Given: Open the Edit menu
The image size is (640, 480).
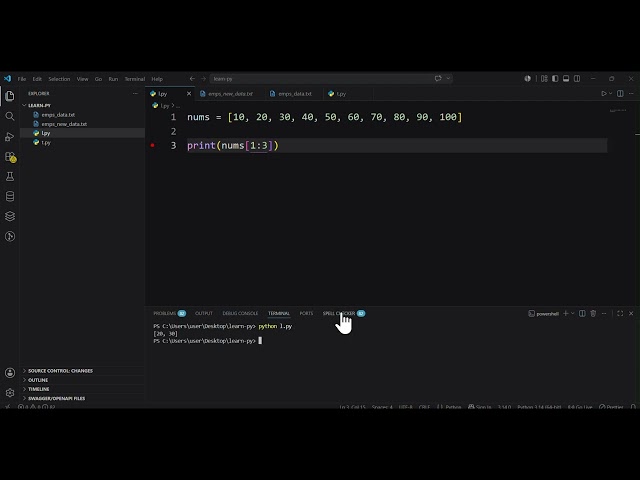Looking at the screenshot, I should tap(37, 79).
